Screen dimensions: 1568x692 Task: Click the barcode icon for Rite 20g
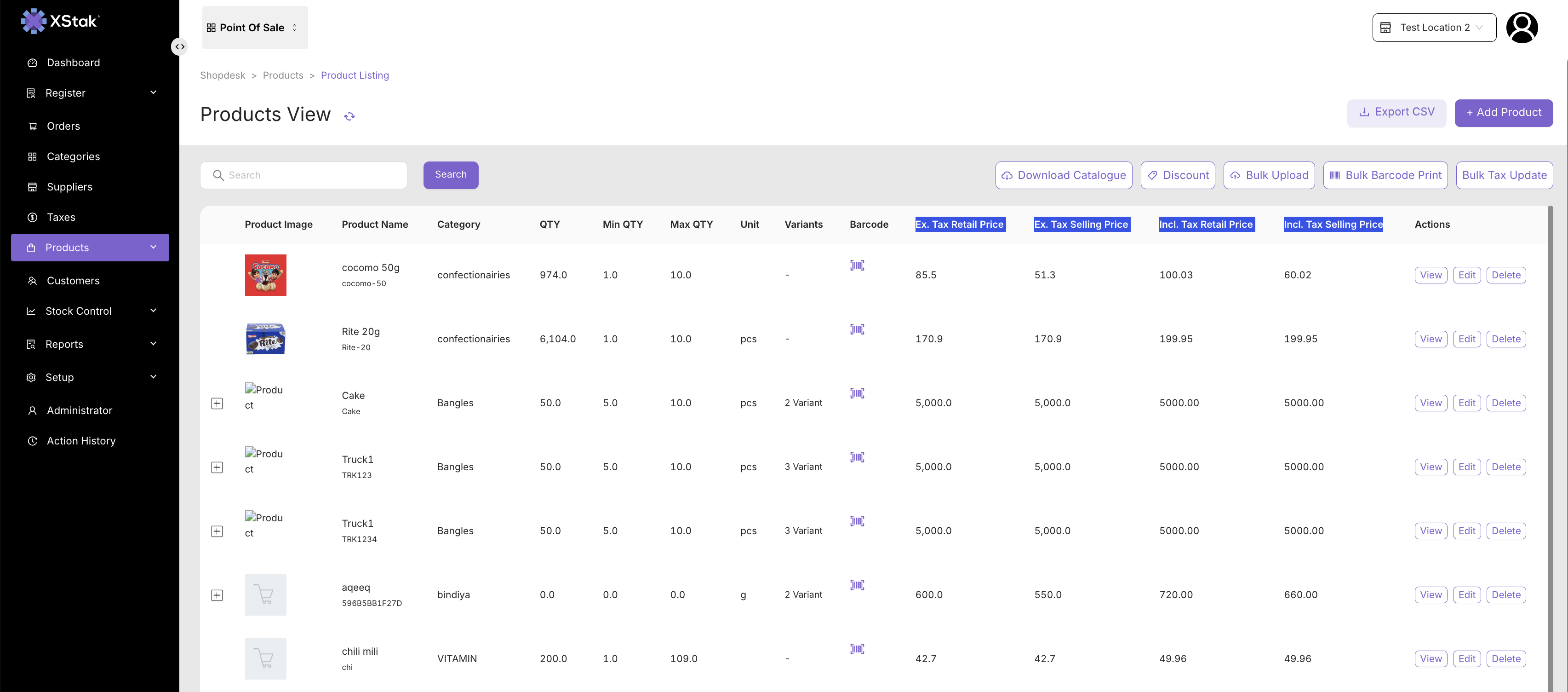(x=857, y=329)
